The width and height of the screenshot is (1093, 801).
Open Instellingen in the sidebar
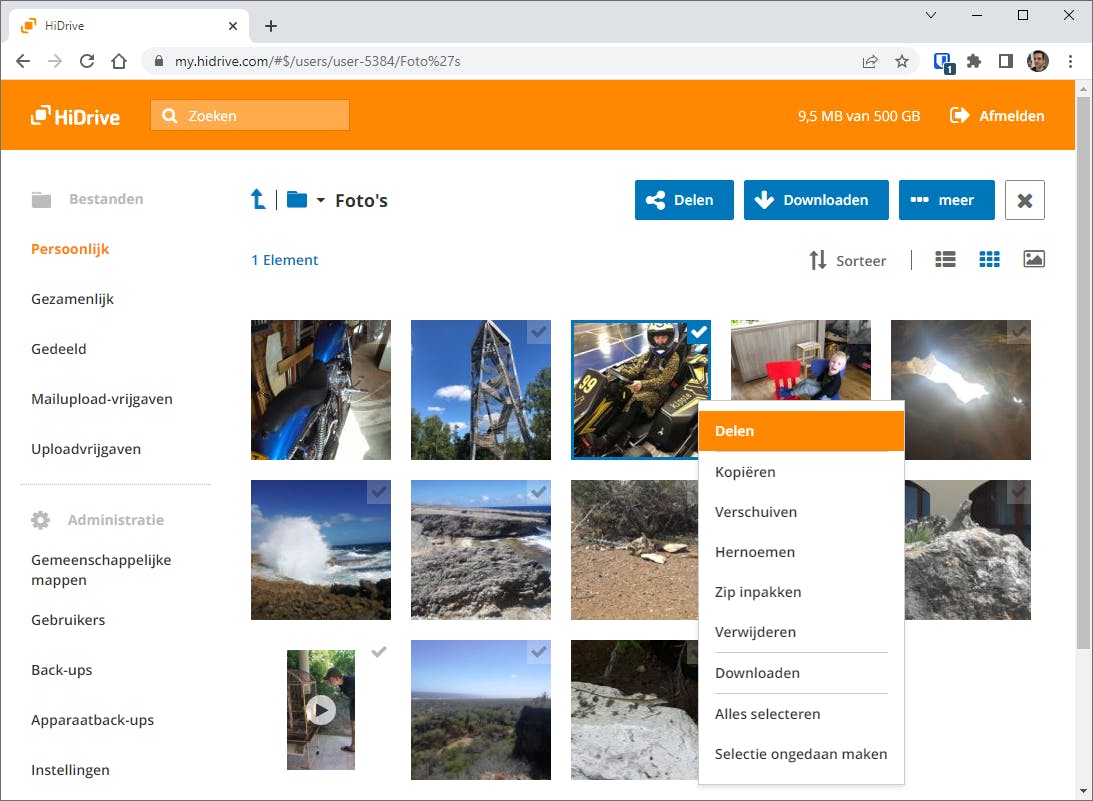(x=70, y=770)
